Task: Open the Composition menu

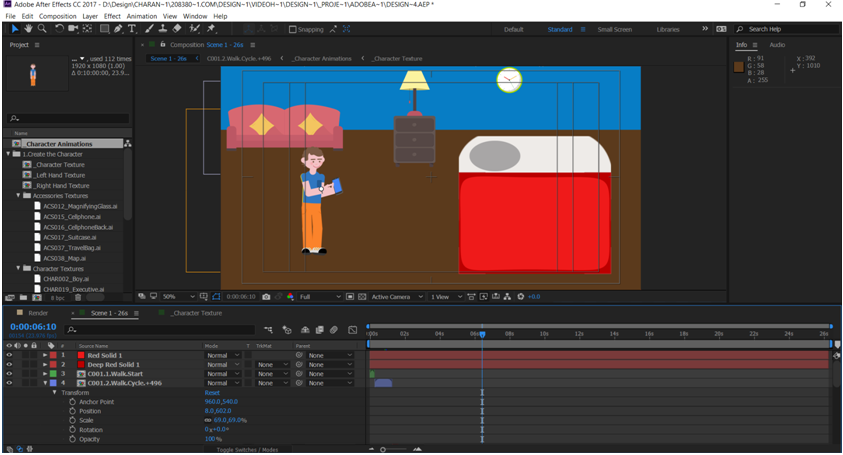Action: click(x=57, y=16)
